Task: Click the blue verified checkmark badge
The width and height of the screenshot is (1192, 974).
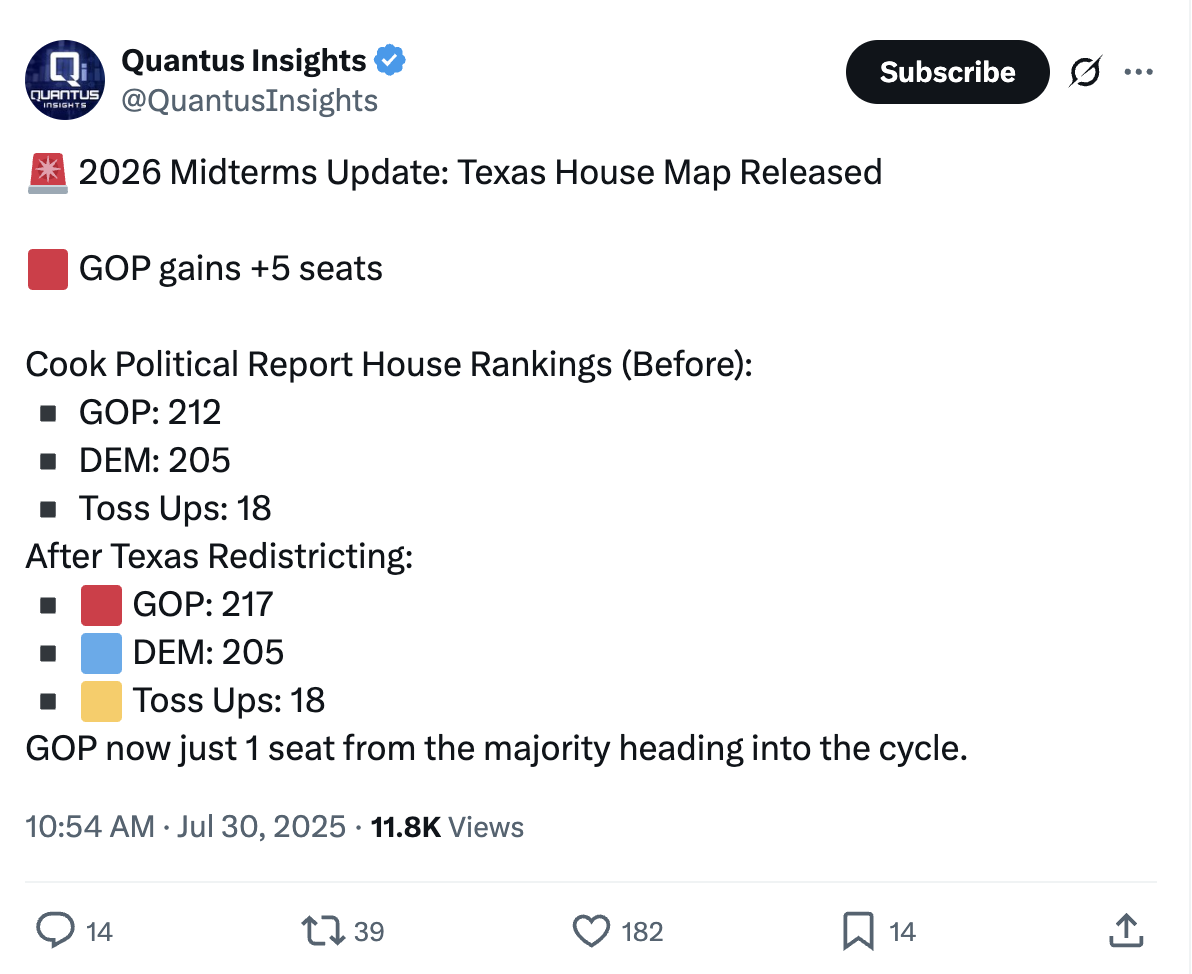Action: [x=389, y=61]
